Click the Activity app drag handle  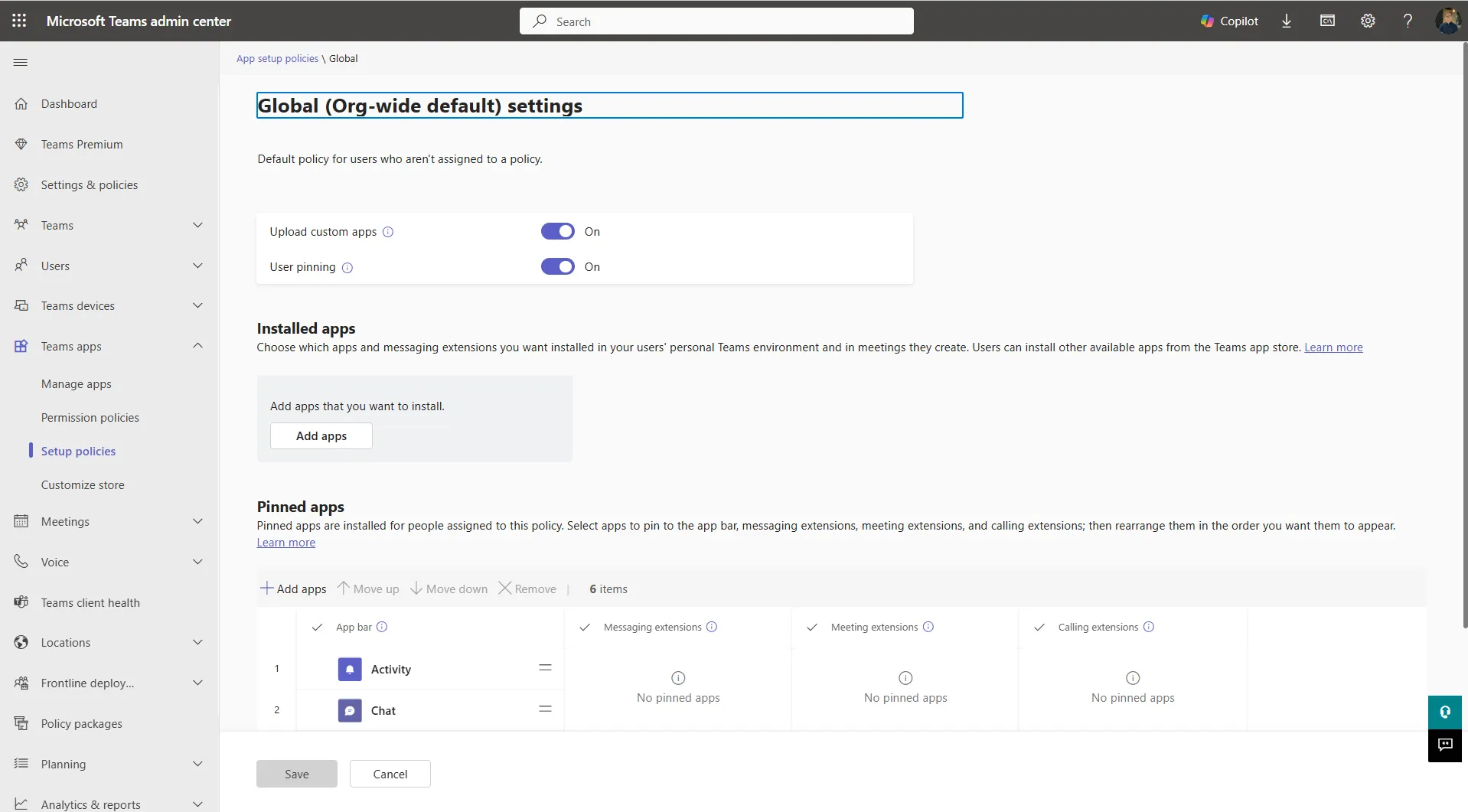click(x=545, y=668)
